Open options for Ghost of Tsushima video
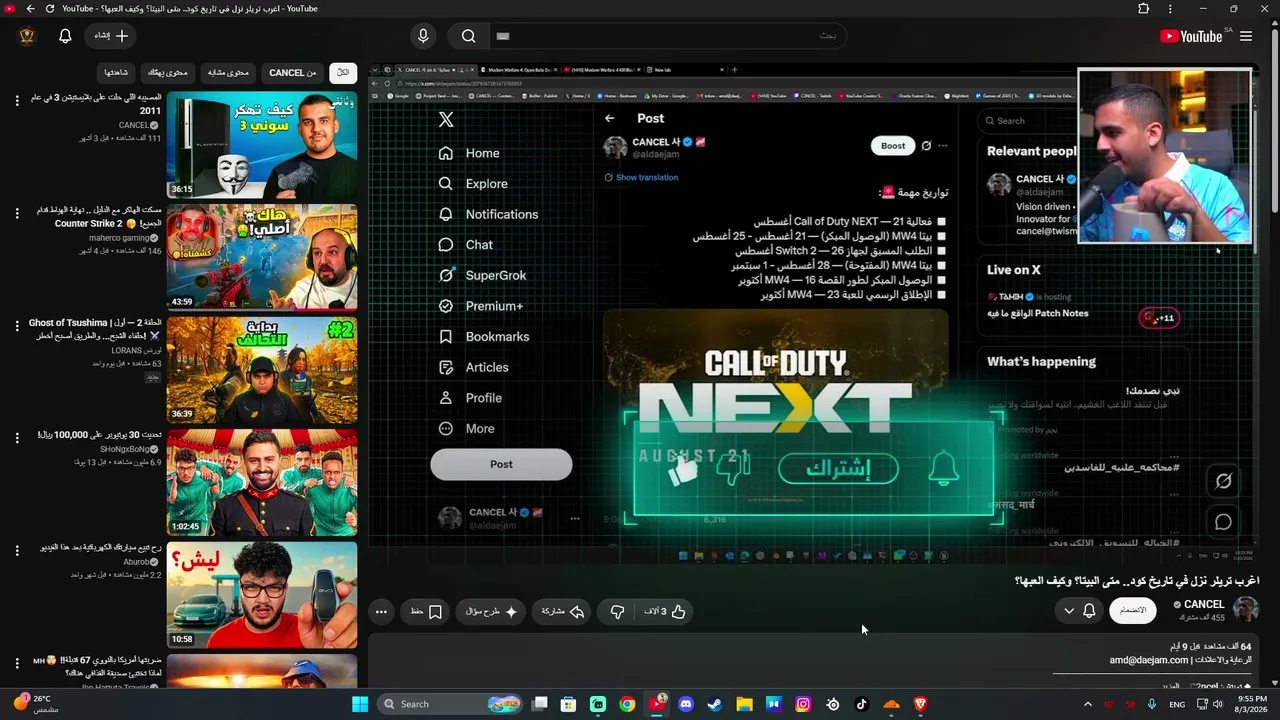The width and height of the screenshot is (1280, 720). [x=17, y=325]
